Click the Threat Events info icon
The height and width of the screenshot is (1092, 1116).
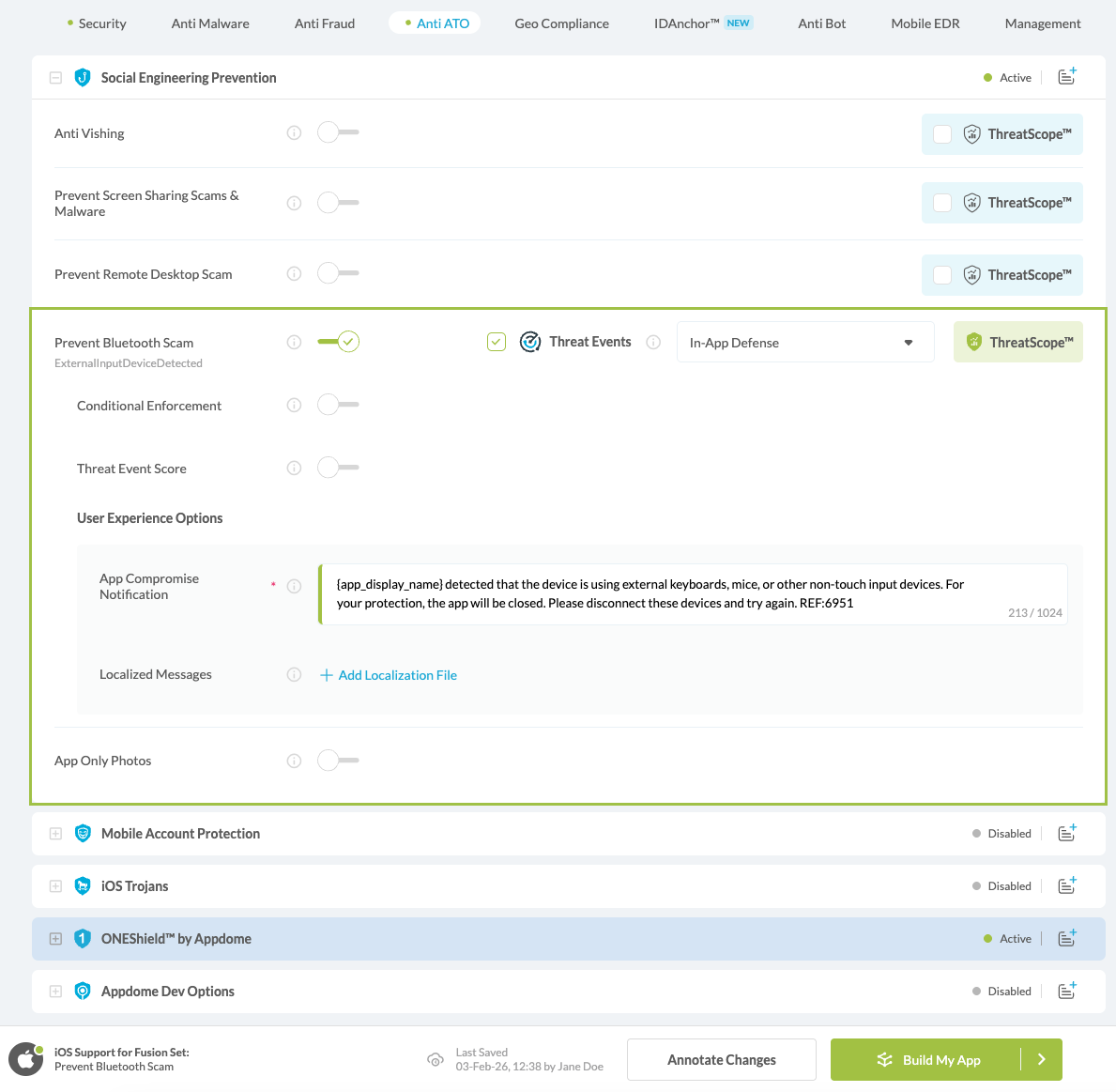pyautogui.click(x=654, y=343)
